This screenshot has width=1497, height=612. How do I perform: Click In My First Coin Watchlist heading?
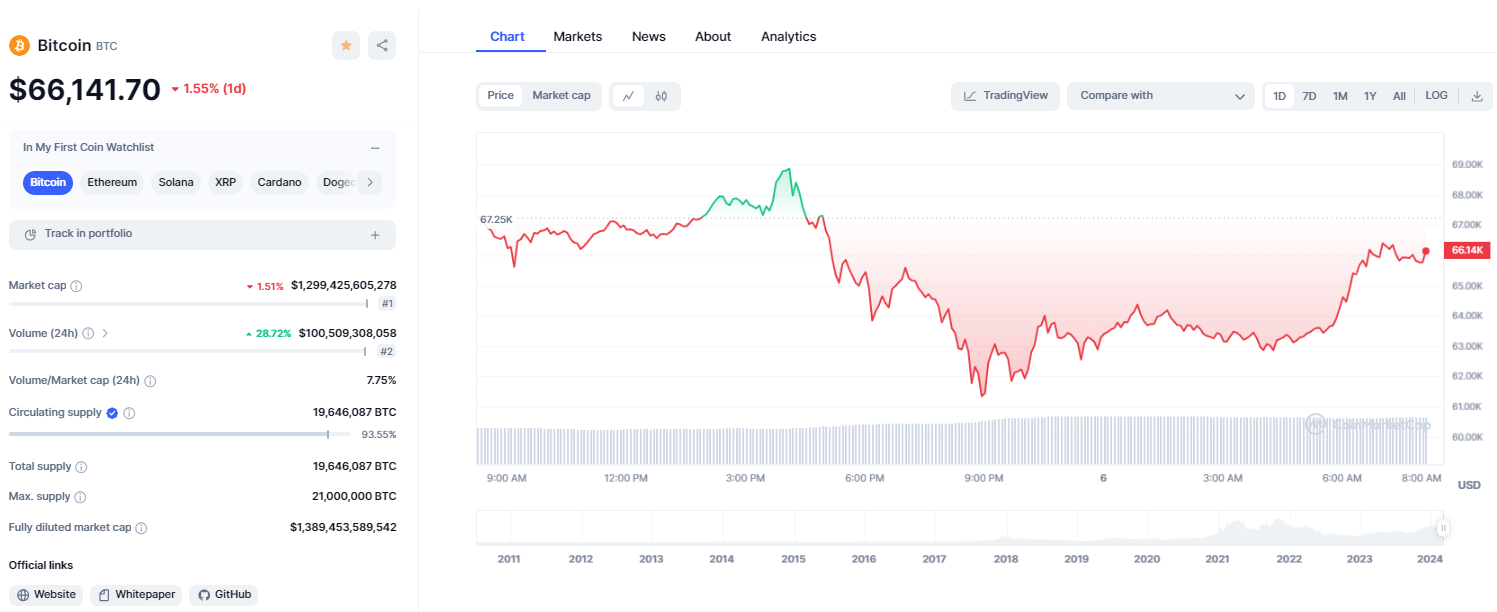coord(88,148)
